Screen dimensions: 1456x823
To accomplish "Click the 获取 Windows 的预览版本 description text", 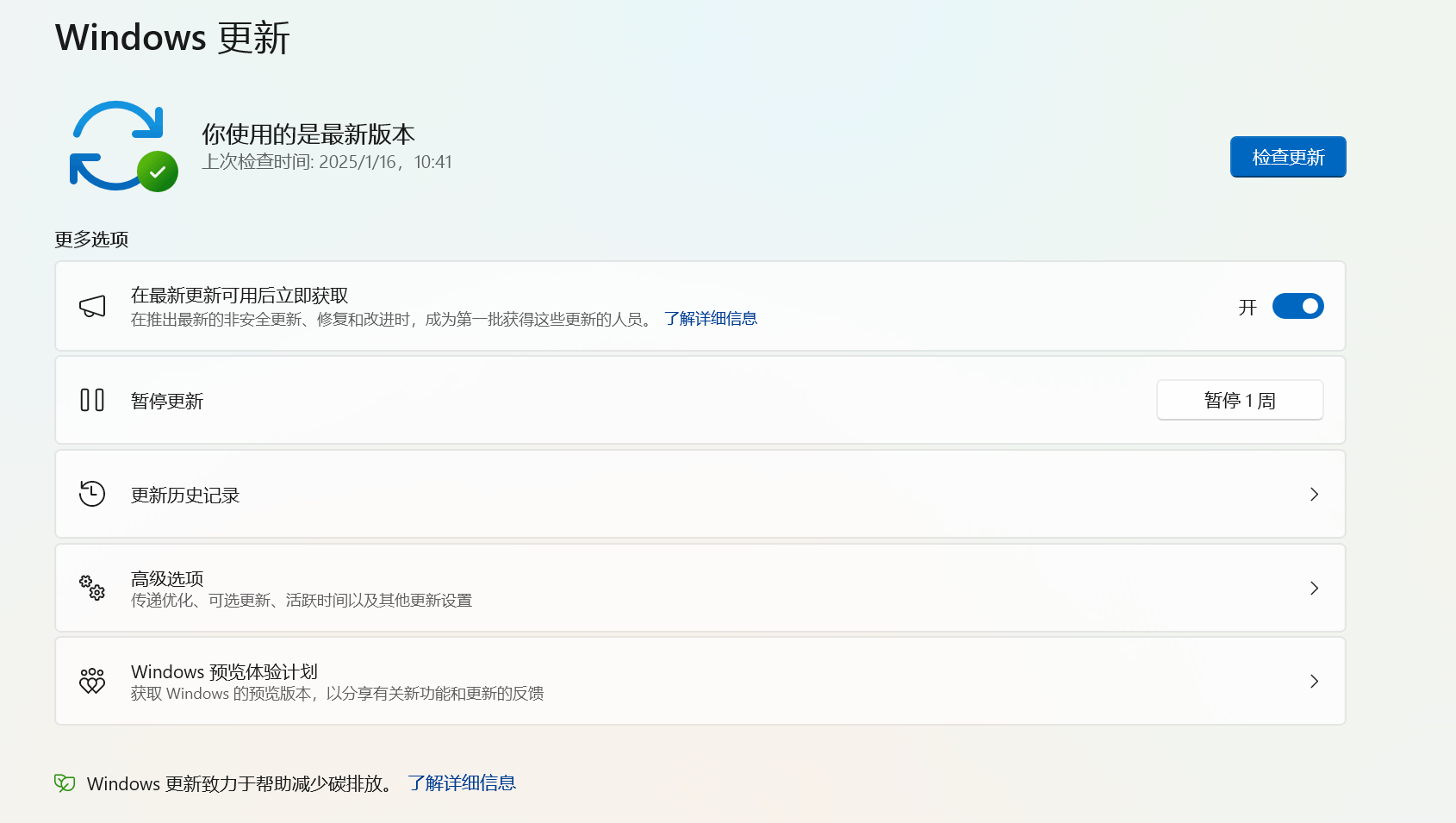I will pyautogui.click(x=337, y=693).
